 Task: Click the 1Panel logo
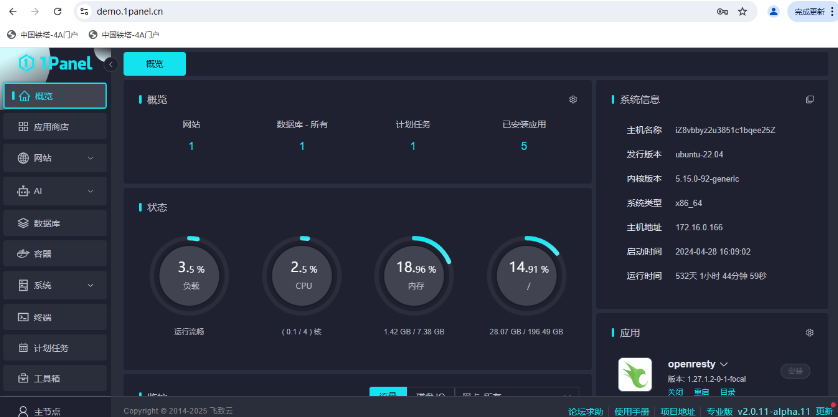coord(56,64)
